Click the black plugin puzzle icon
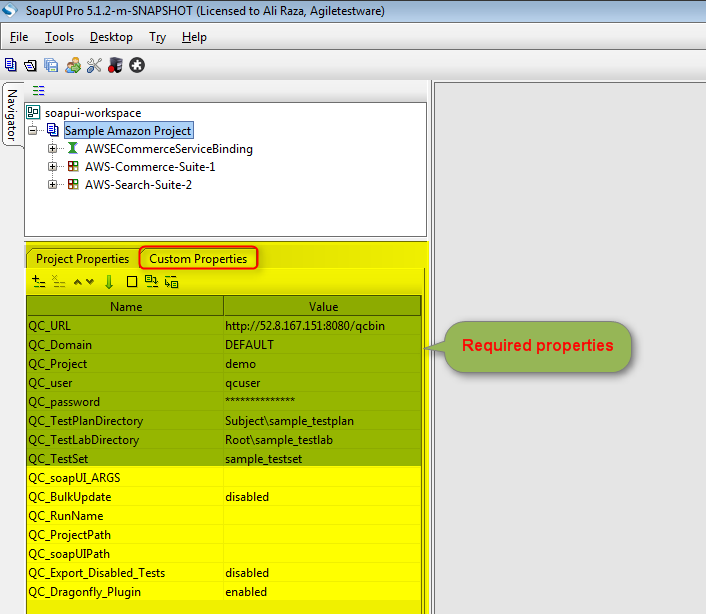Screen dimensions: 706x614 [137, 65]
